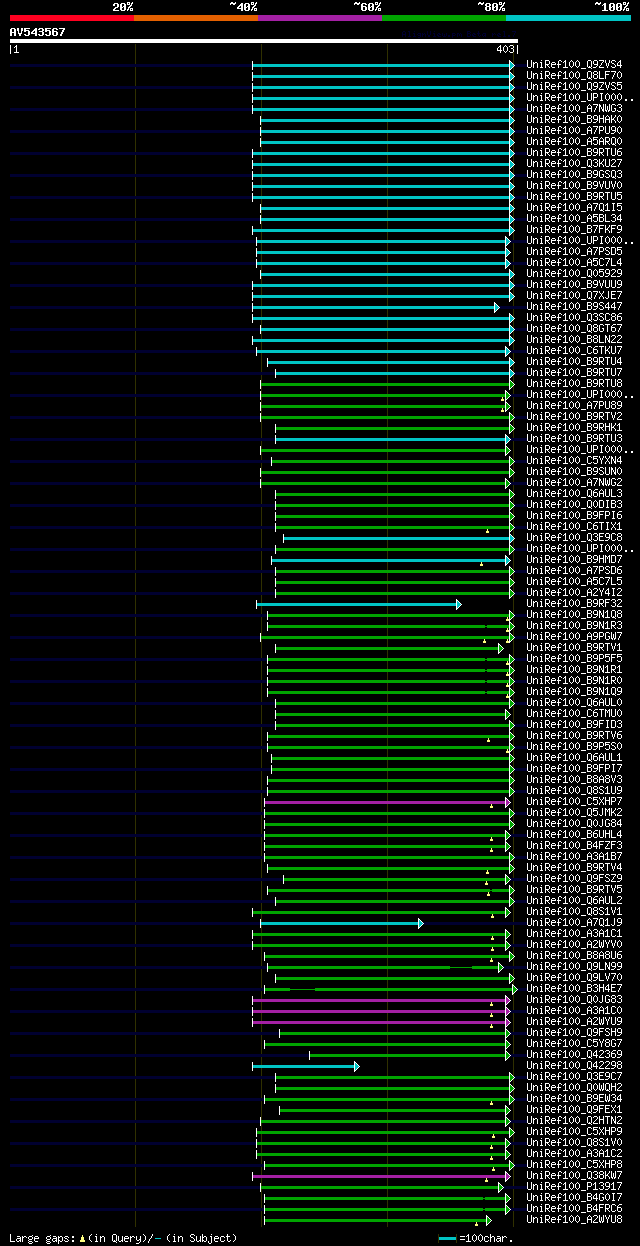Open hit UniRef100_B9N1Q8
Image resolution: width=640 pixels, height=1246 pixels.
coord(574,614)
